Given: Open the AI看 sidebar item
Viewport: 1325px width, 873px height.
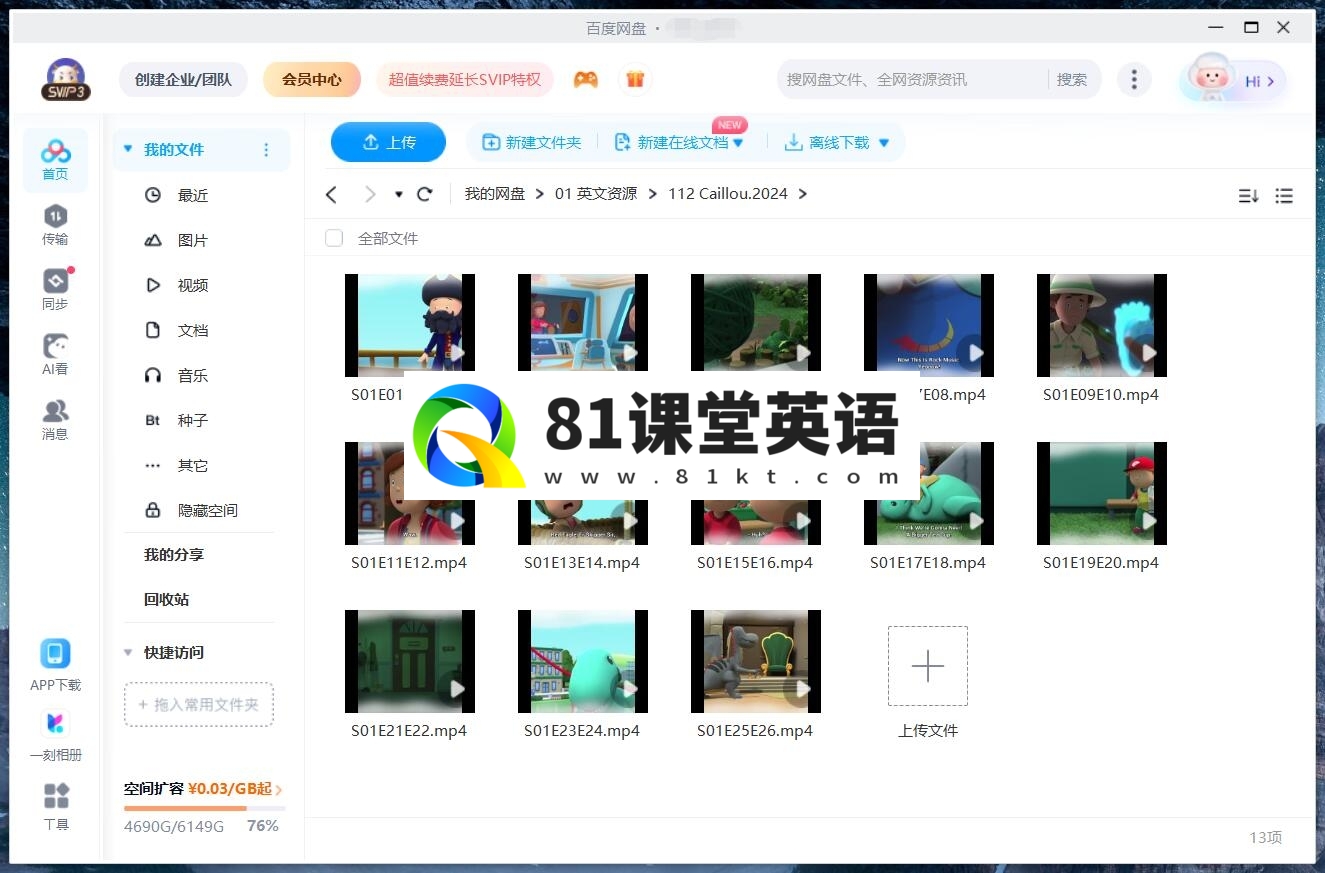Looking at the screenshot, I should [55, 355].
